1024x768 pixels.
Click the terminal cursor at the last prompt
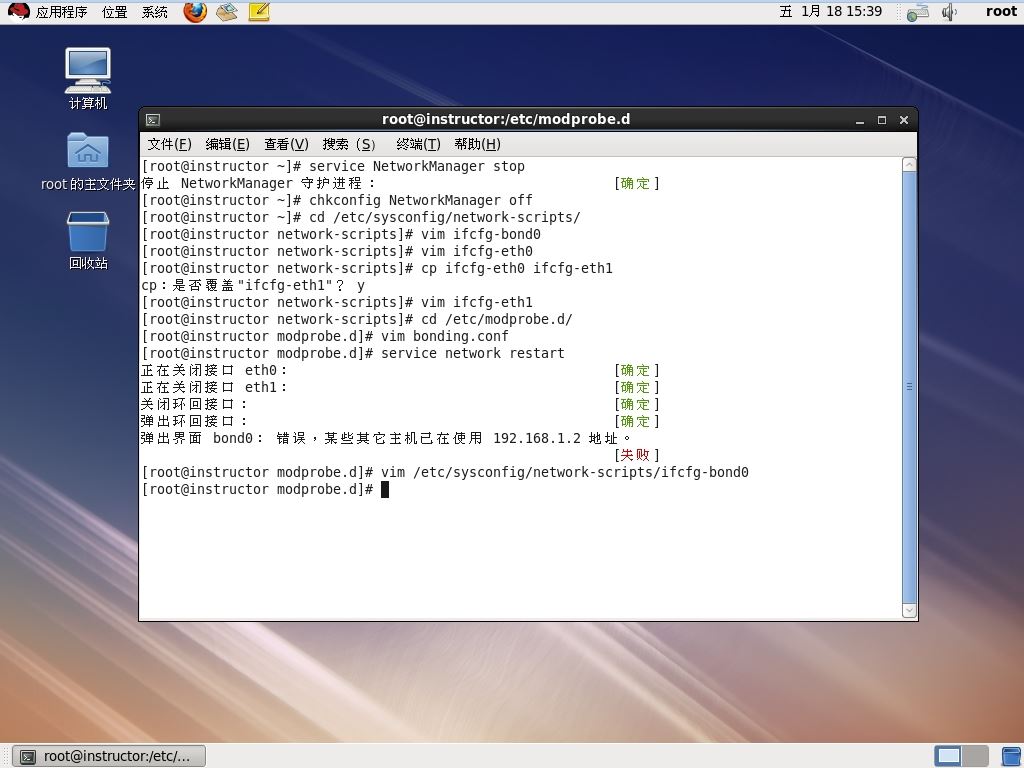[385, 489]
